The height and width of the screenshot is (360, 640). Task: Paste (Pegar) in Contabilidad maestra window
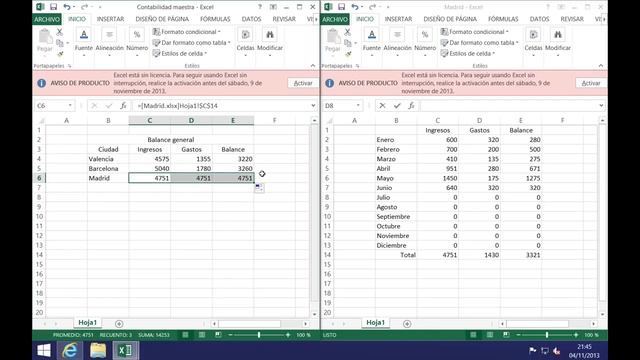[45, 41]
